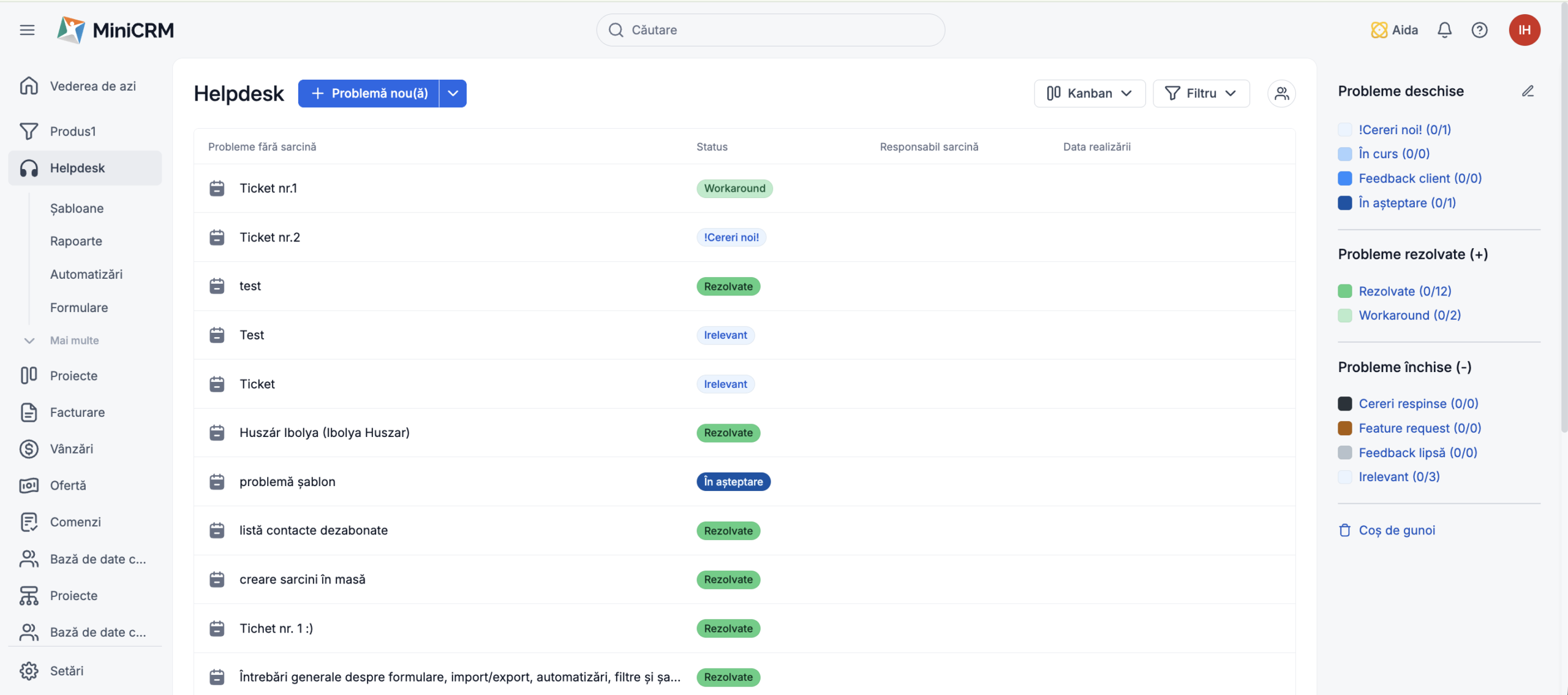This screenshot has height=695, width=1568.
Task: Open the creare sarcini în masă row
Action: pos(744,579)
